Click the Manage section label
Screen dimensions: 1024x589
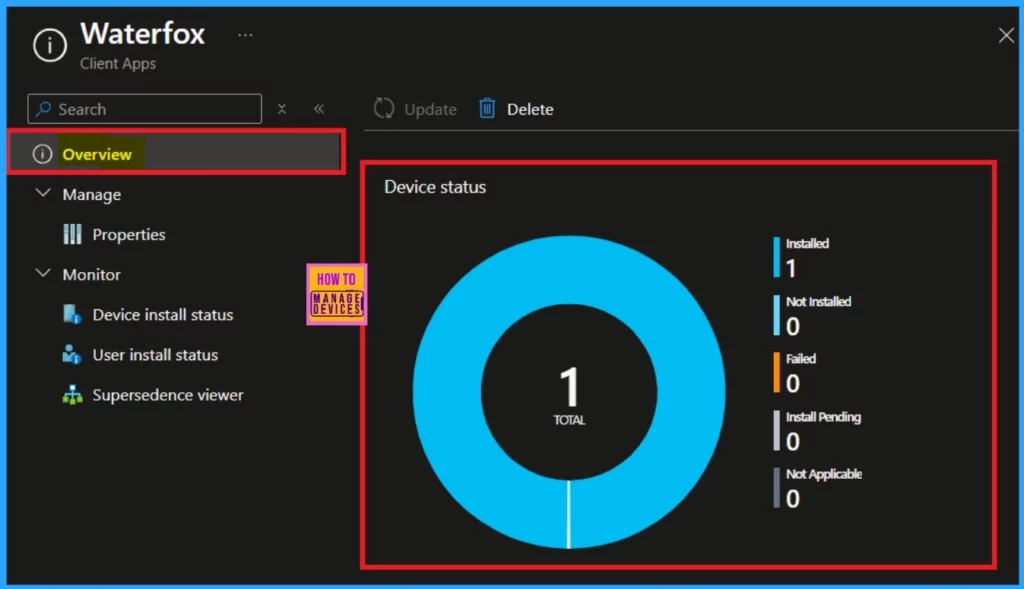[x=91, y=195]
